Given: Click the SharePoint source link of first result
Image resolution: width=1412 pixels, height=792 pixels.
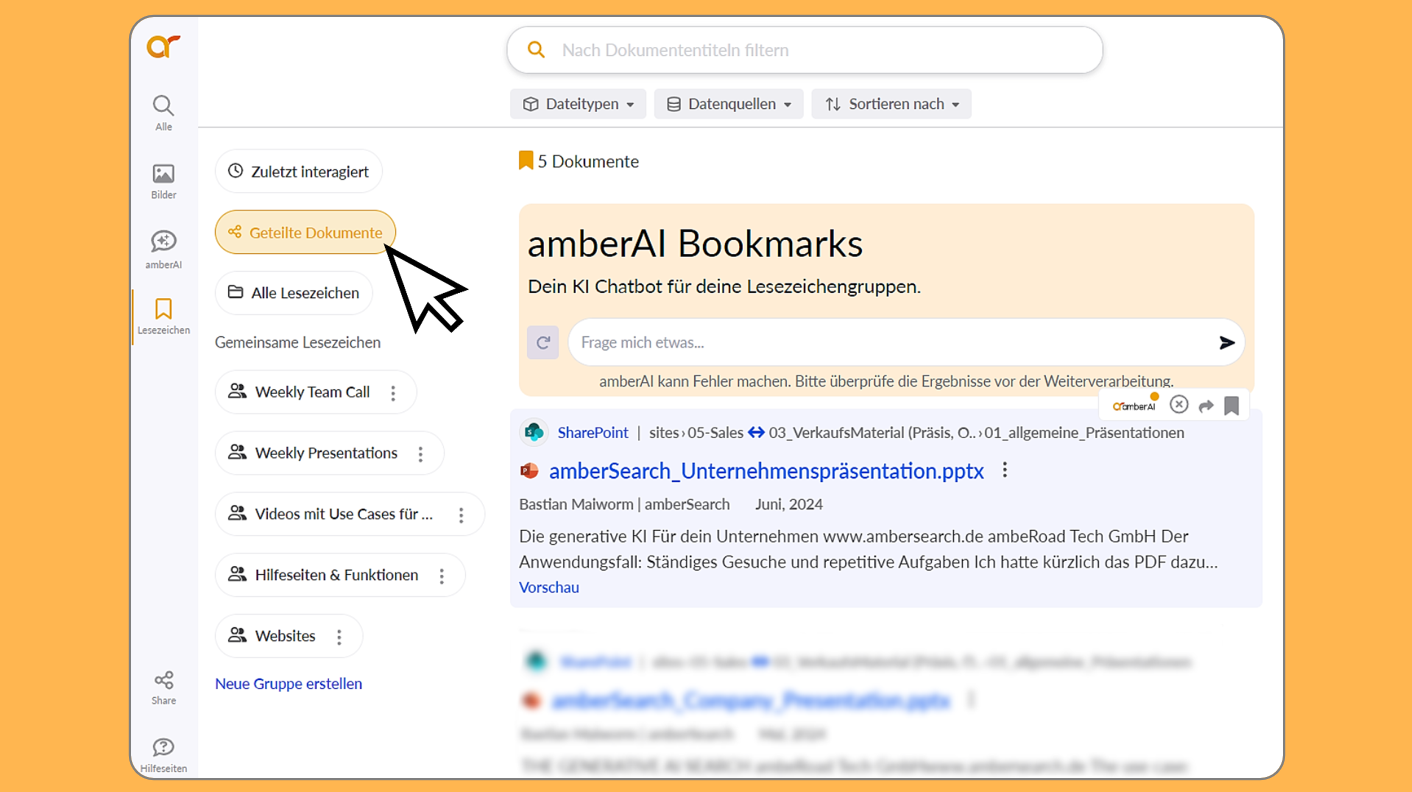Looking at the screenshot, I should 593,433.
